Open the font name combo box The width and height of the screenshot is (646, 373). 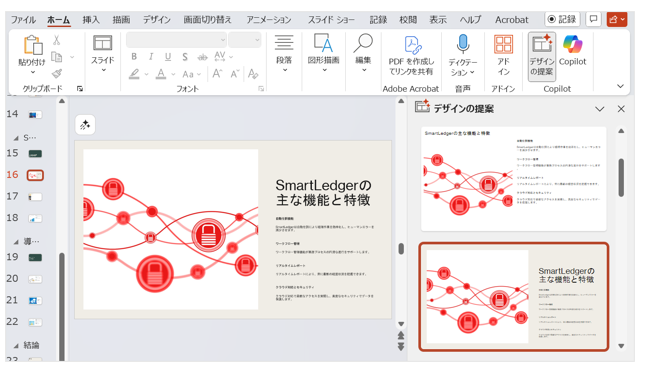pyautogui.click(x=176, y=40)
